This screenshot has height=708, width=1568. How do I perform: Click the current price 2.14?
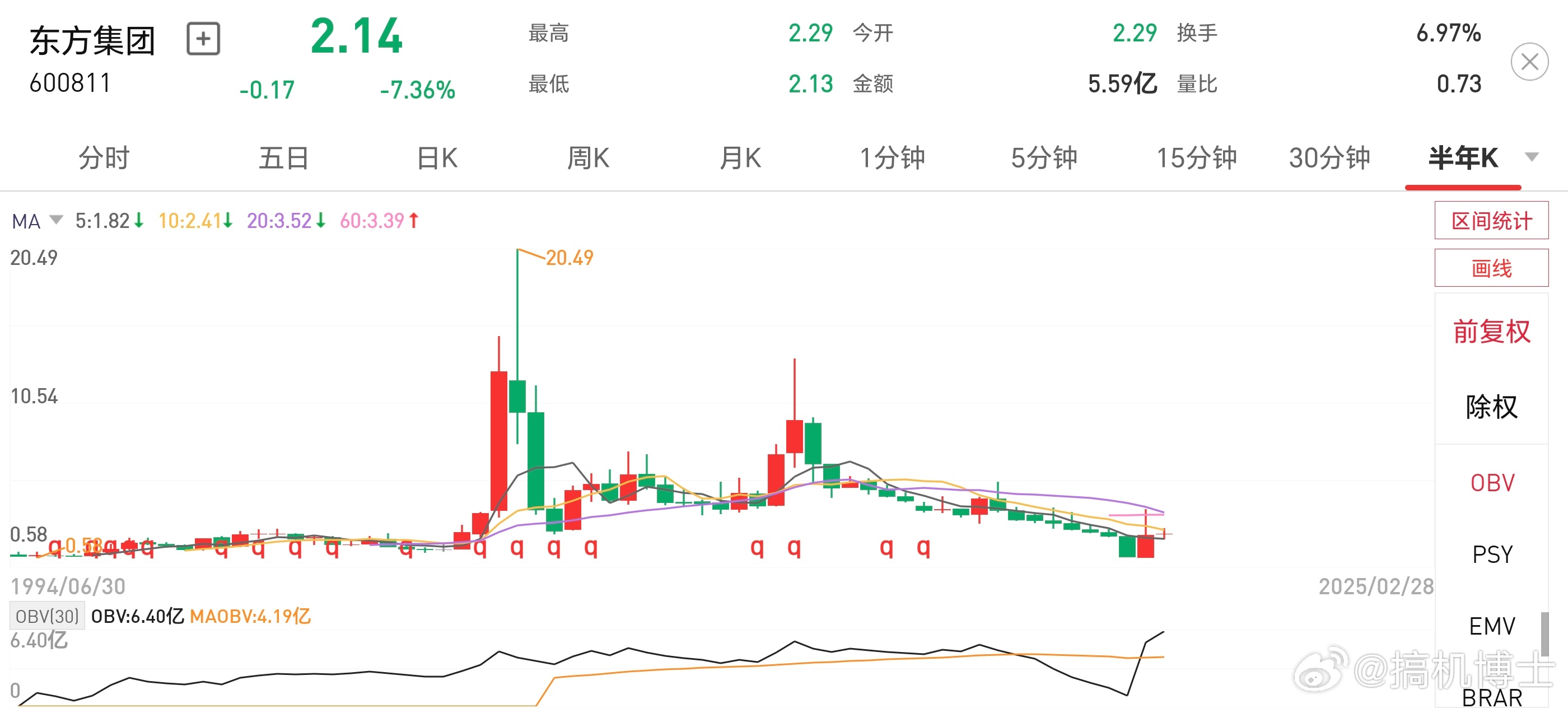tap(357, 36)
